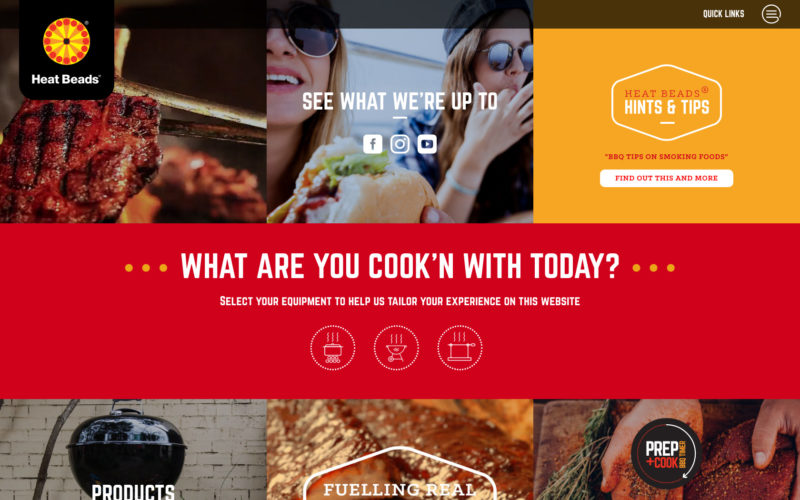Select the kettle BBQ equipment icon
The height and width of the screenshot is (500, 800).
click(x=396, y=347)
